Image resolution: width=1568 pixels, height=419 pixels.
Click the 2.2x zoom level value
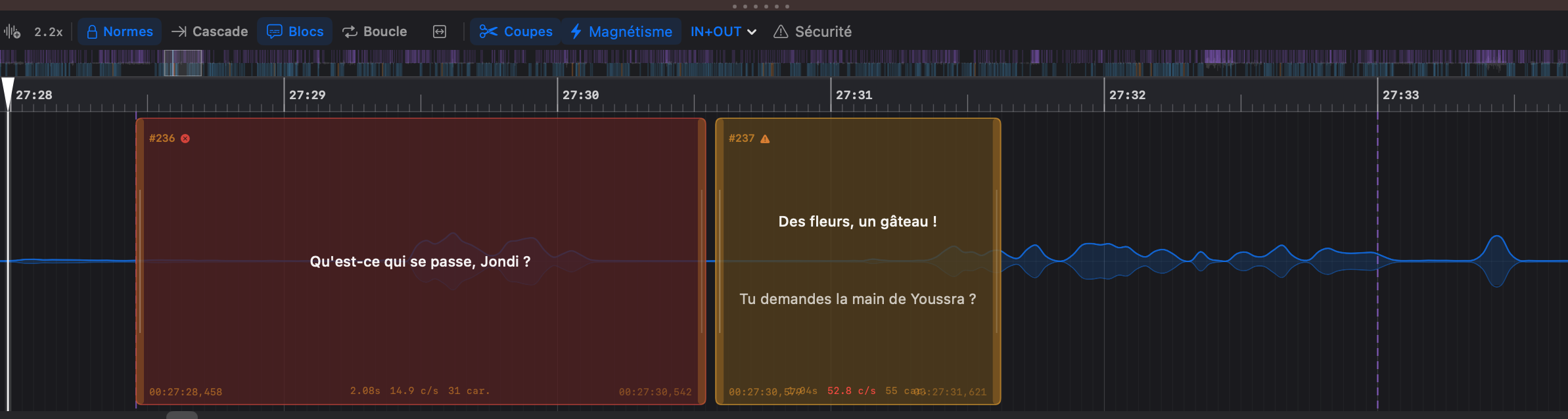click(49, 32)
